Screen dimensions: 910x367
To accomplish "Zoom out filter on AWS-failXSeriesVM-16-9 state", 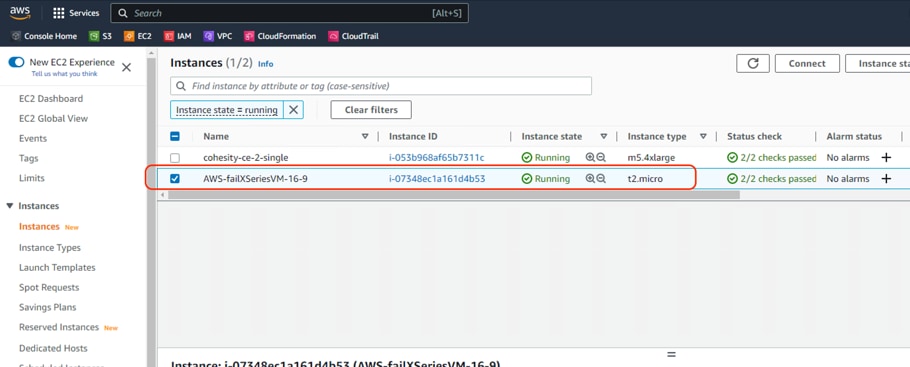I will pyautogui.click(x=601, y=179).
